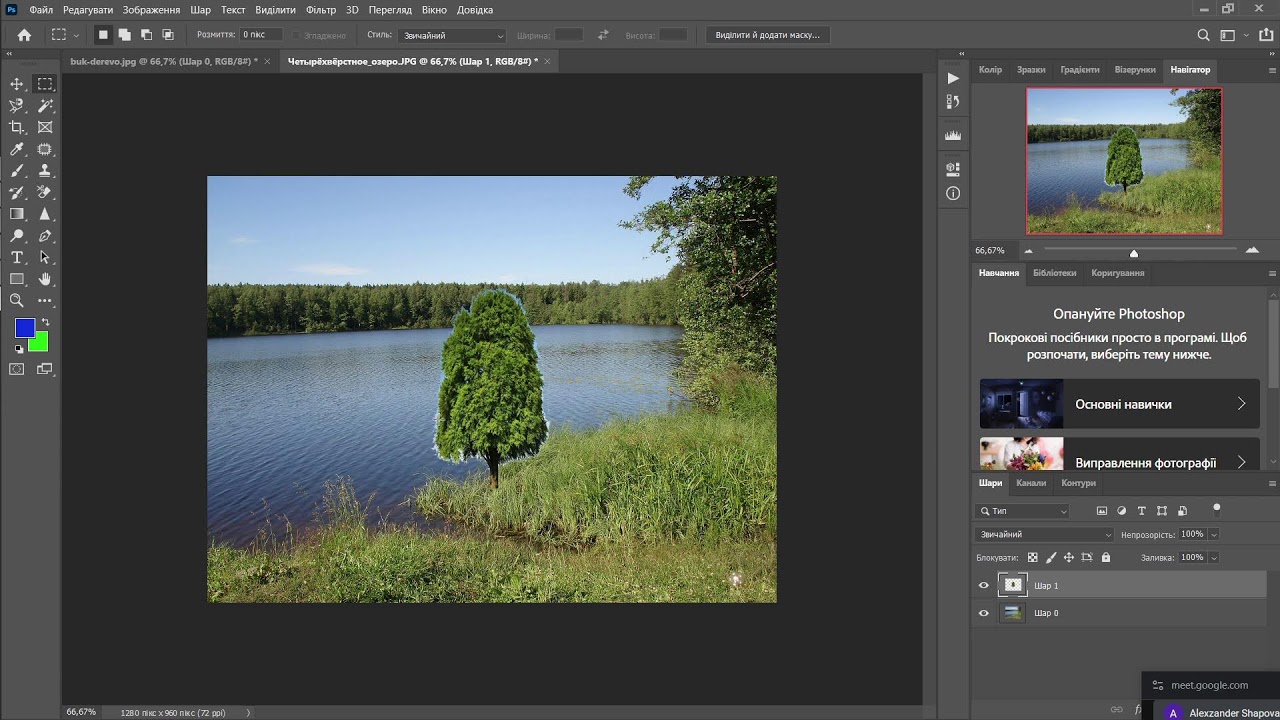
Task: Open the Фільтр menu
Action: (x=321, y=10)
